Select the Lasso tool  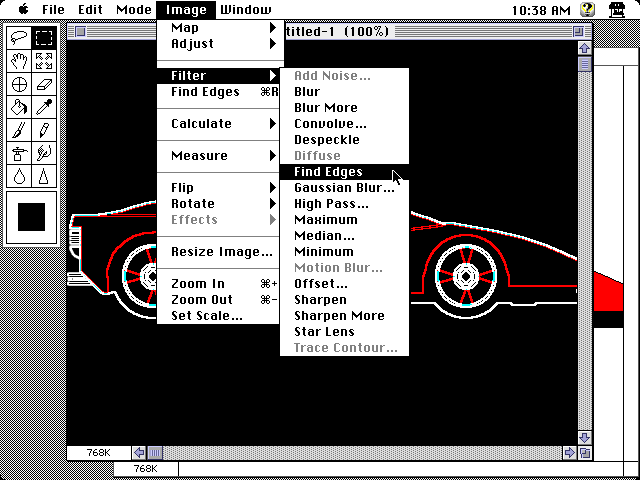(19, 38)
